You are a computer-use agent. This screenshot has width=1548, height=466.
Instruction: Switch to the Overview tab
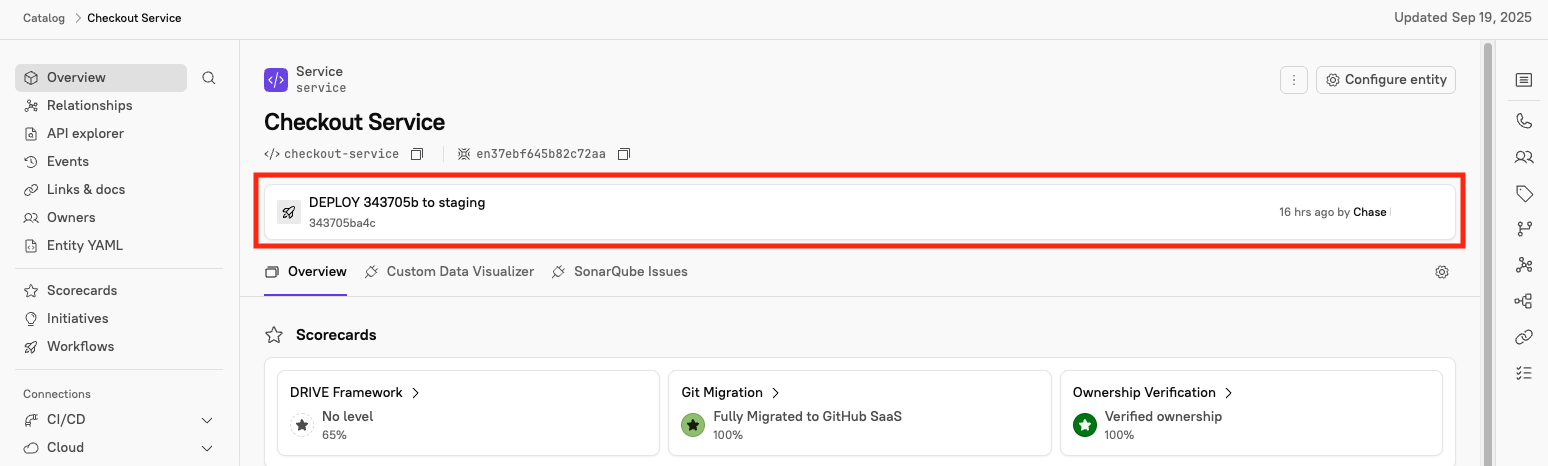(x=306, y=272)
